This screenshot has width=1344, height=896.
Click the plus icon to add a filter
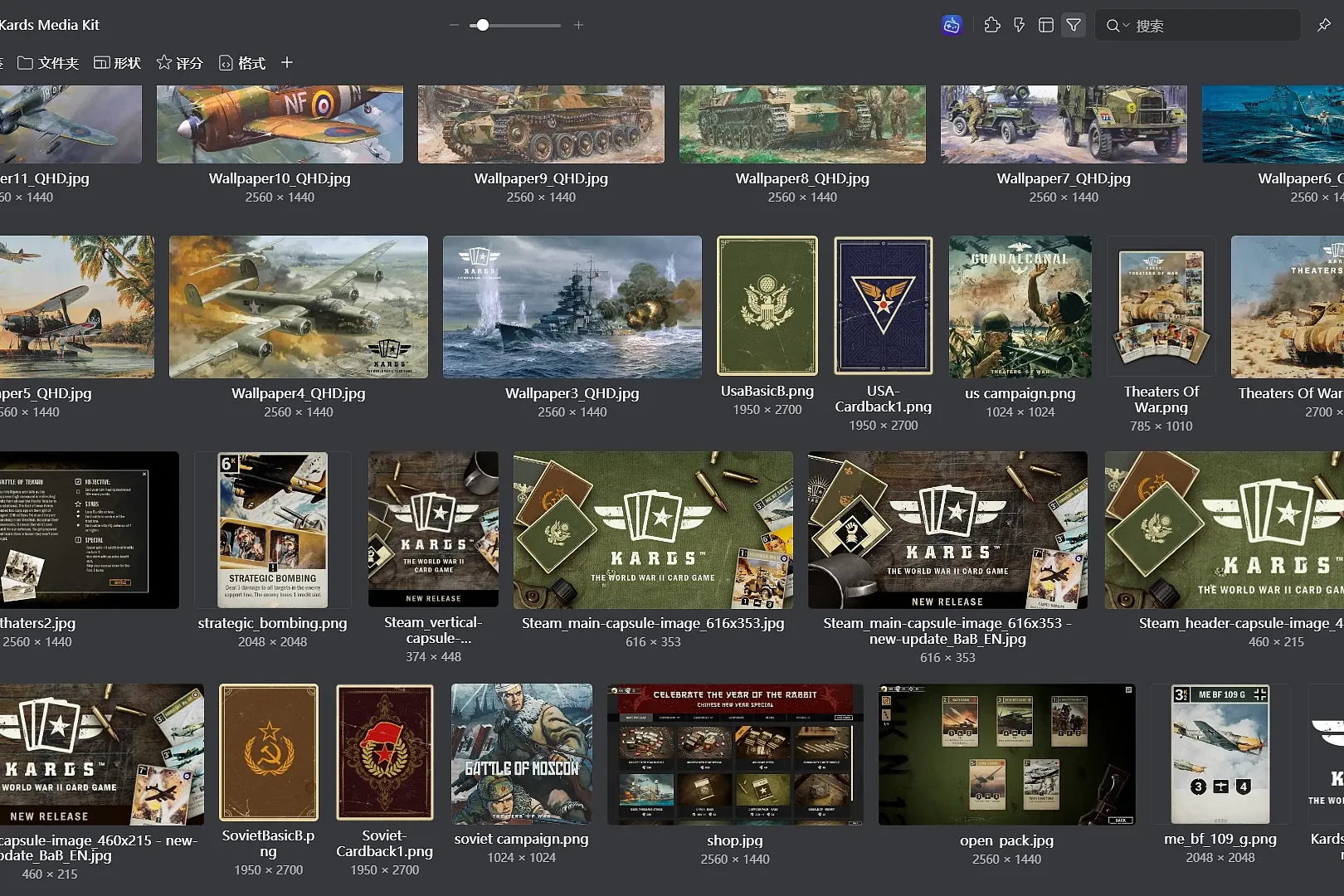tap(287, 63)
